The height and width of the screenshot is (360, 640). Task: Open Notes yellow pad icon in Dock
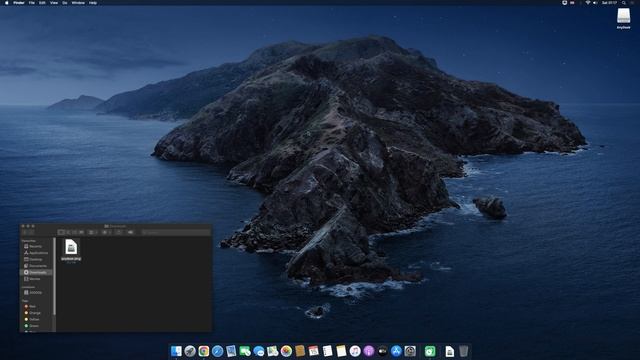(x=341, y=351)
